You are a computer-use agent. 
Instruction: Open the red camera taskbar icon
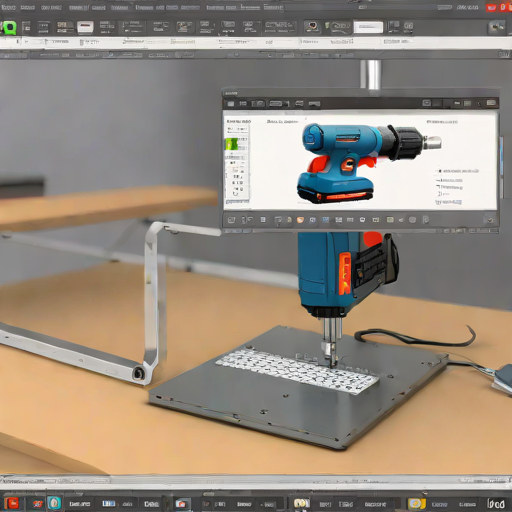(181, 504)
